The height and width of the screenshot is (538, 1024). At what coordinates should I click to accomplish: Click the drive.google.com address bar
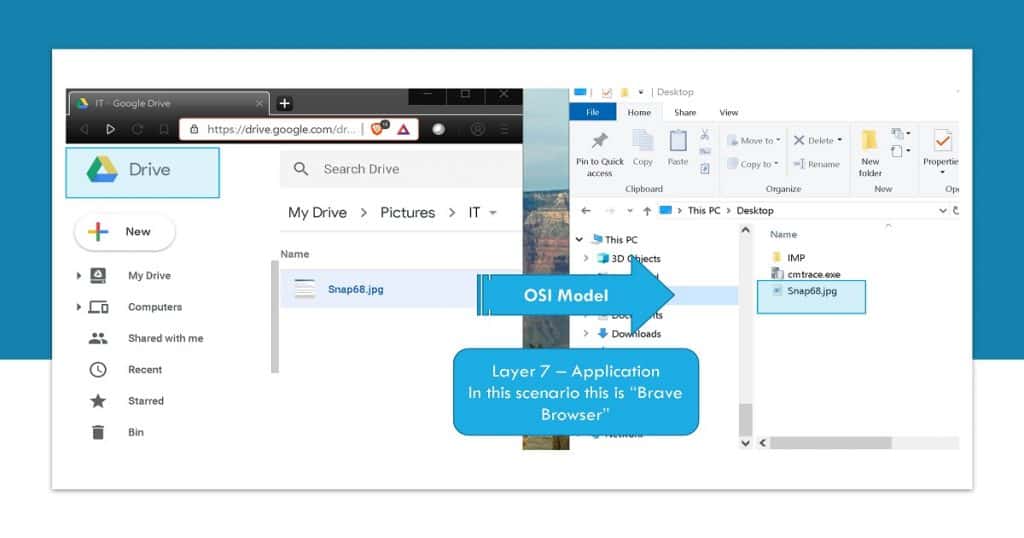pyautogui.click(x=281, y=129)
